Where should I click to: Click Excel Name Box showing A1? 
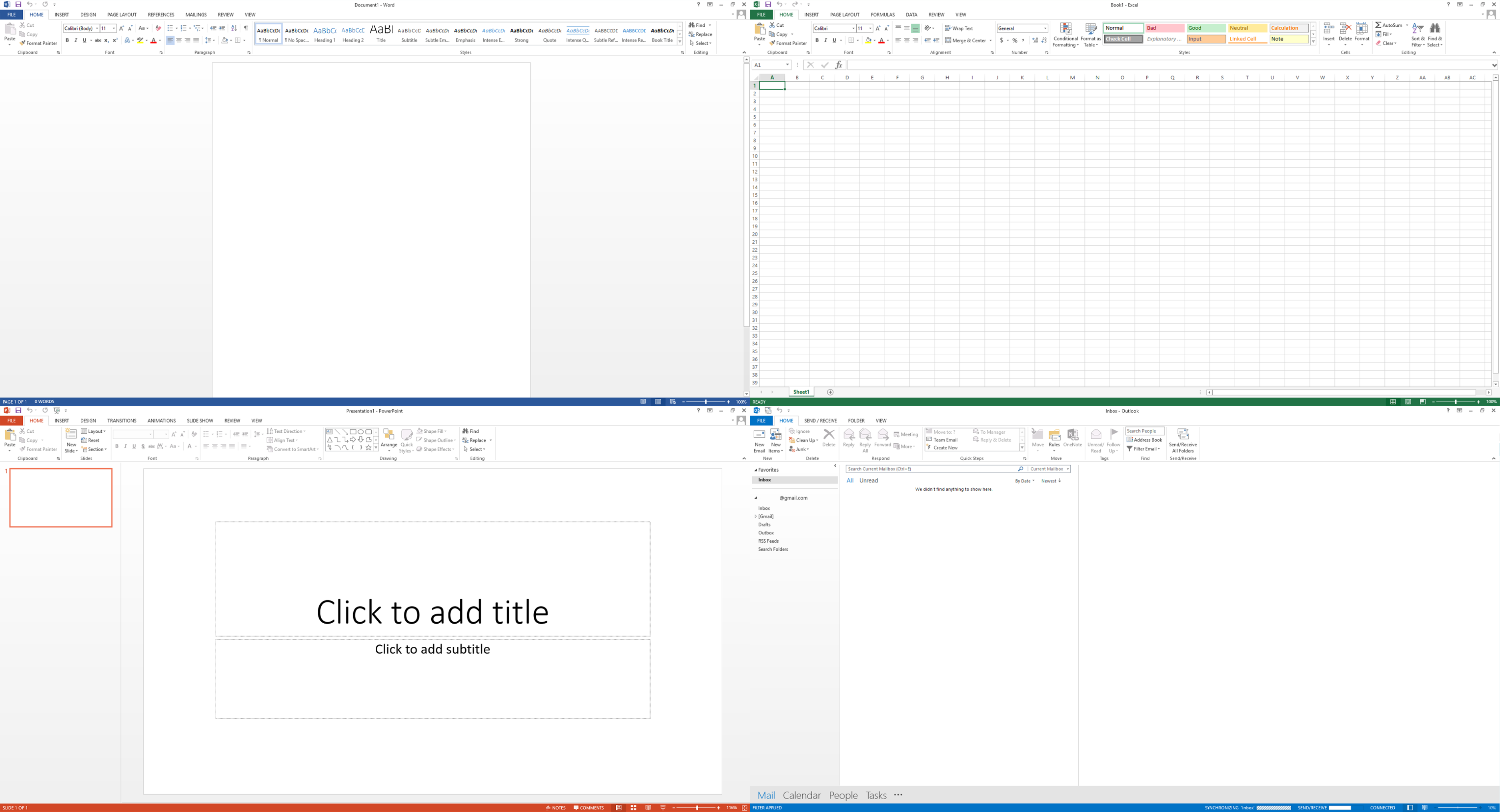tap(771, 65)
